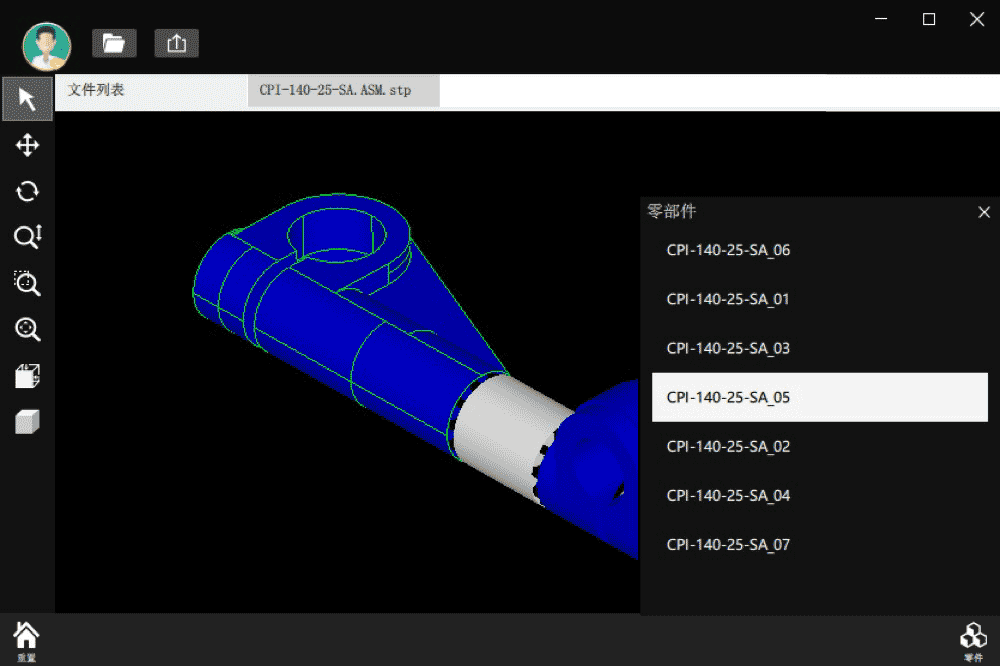The height and width of the screenshot is (666, 1000).
Task: Maximize the application window
Action: (x=929, y=19)
